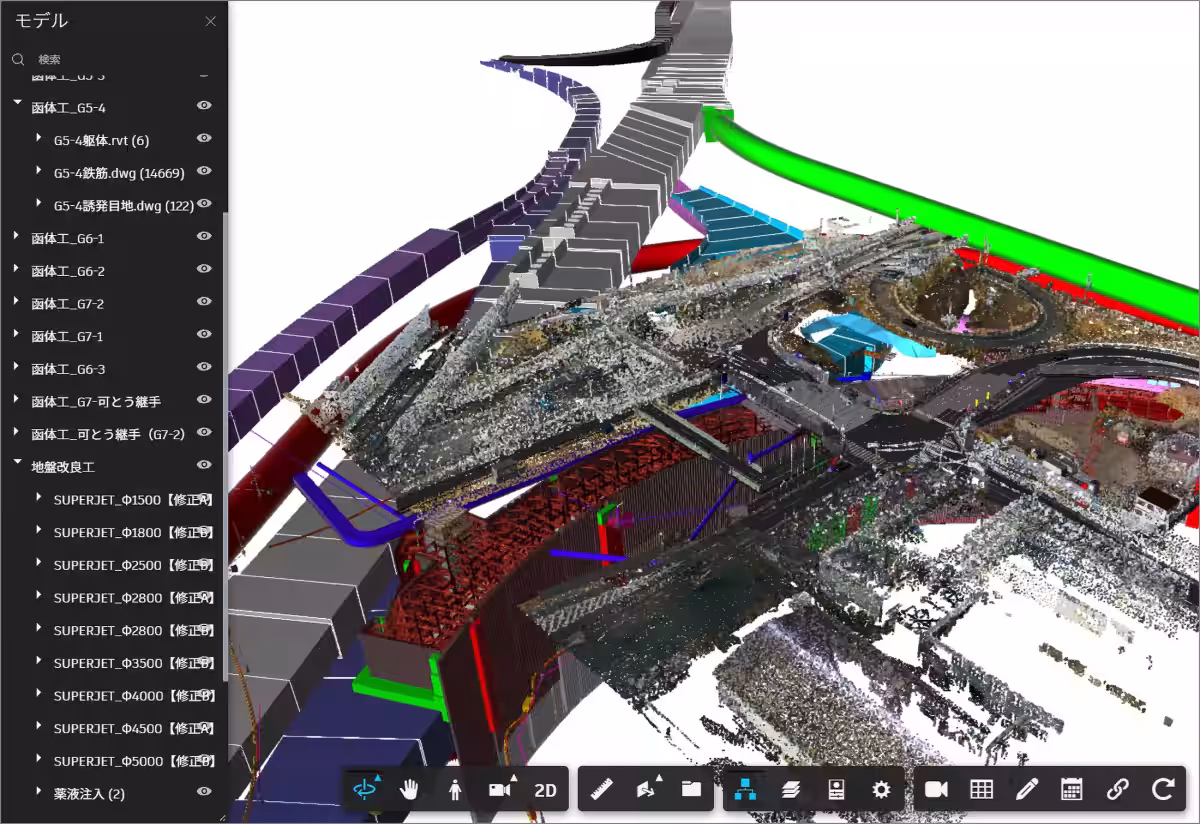Switch to First Person walk mode
Viewport: 1200px width, 824px height.
click(x=455, y=789)
